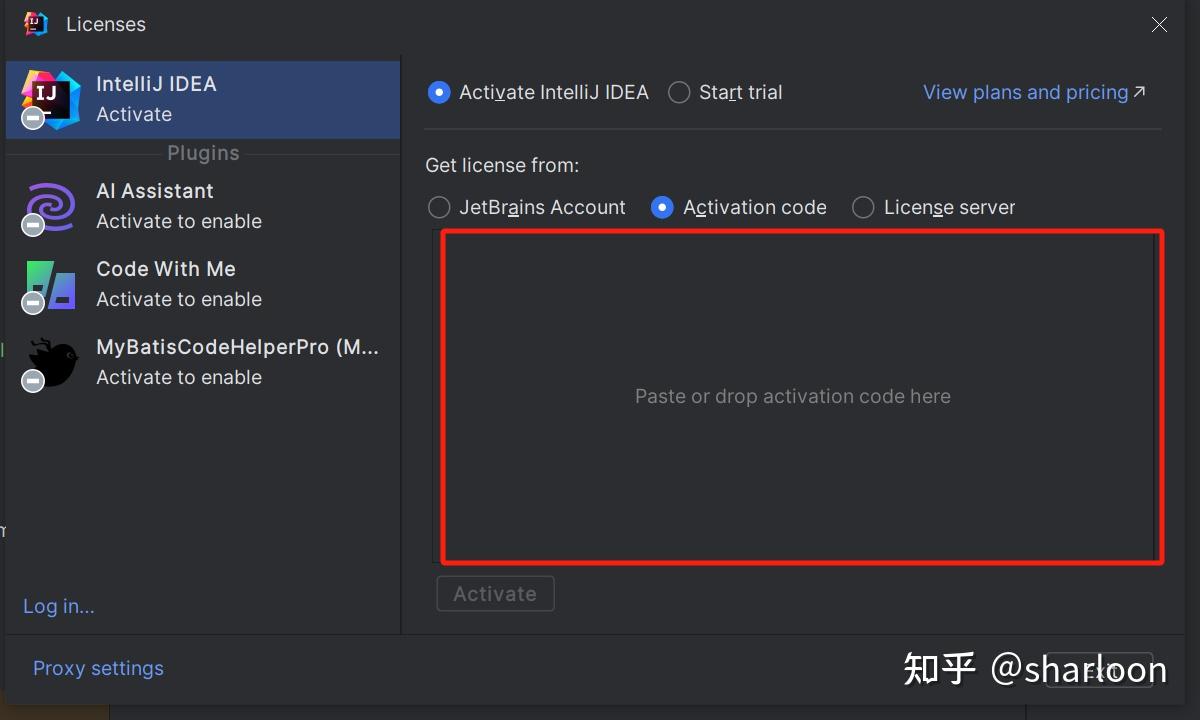Click the external link arrow beside pricing
The image size is (1200, 720).
pos(1139,92)
